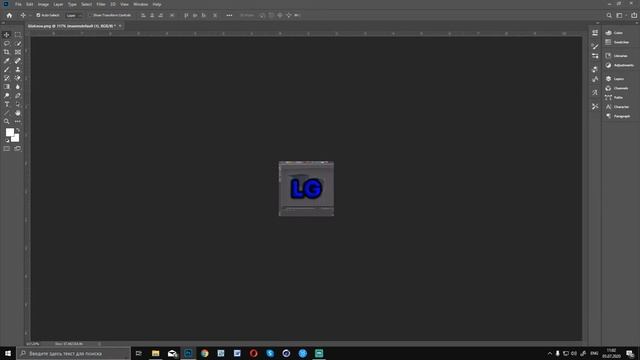Image resolution: width=640 pixels, height=360 pixels.
Task: Select the Zoom tool
Action: (x=7, y=122)
